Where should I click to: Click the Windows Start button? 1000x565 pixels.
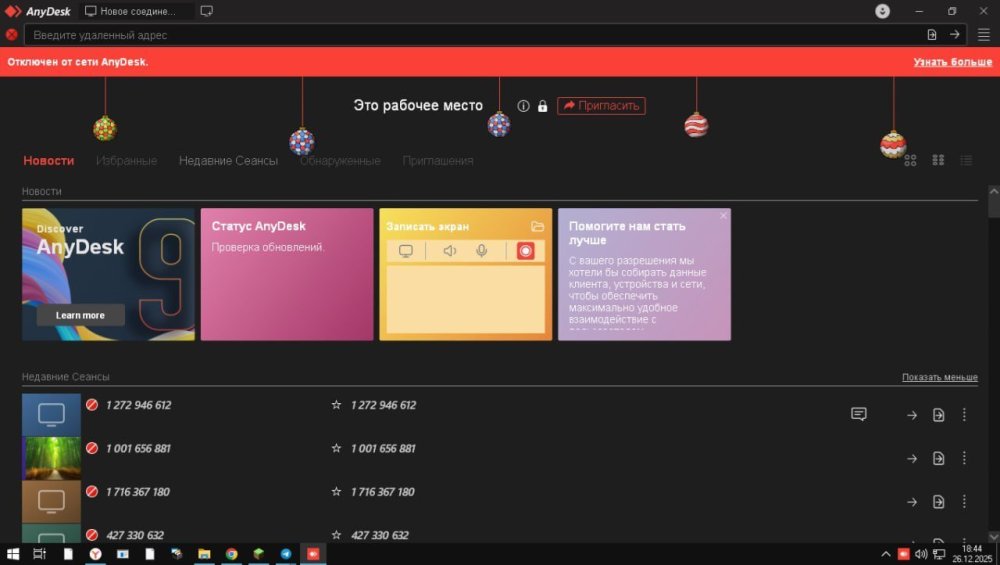click(13, 554)
